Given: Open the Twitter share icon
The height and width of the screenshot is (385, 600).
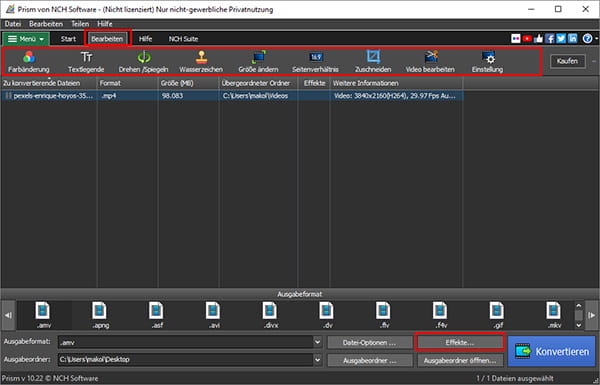Looking at the screenshot, I should click(x=561, y=39).
